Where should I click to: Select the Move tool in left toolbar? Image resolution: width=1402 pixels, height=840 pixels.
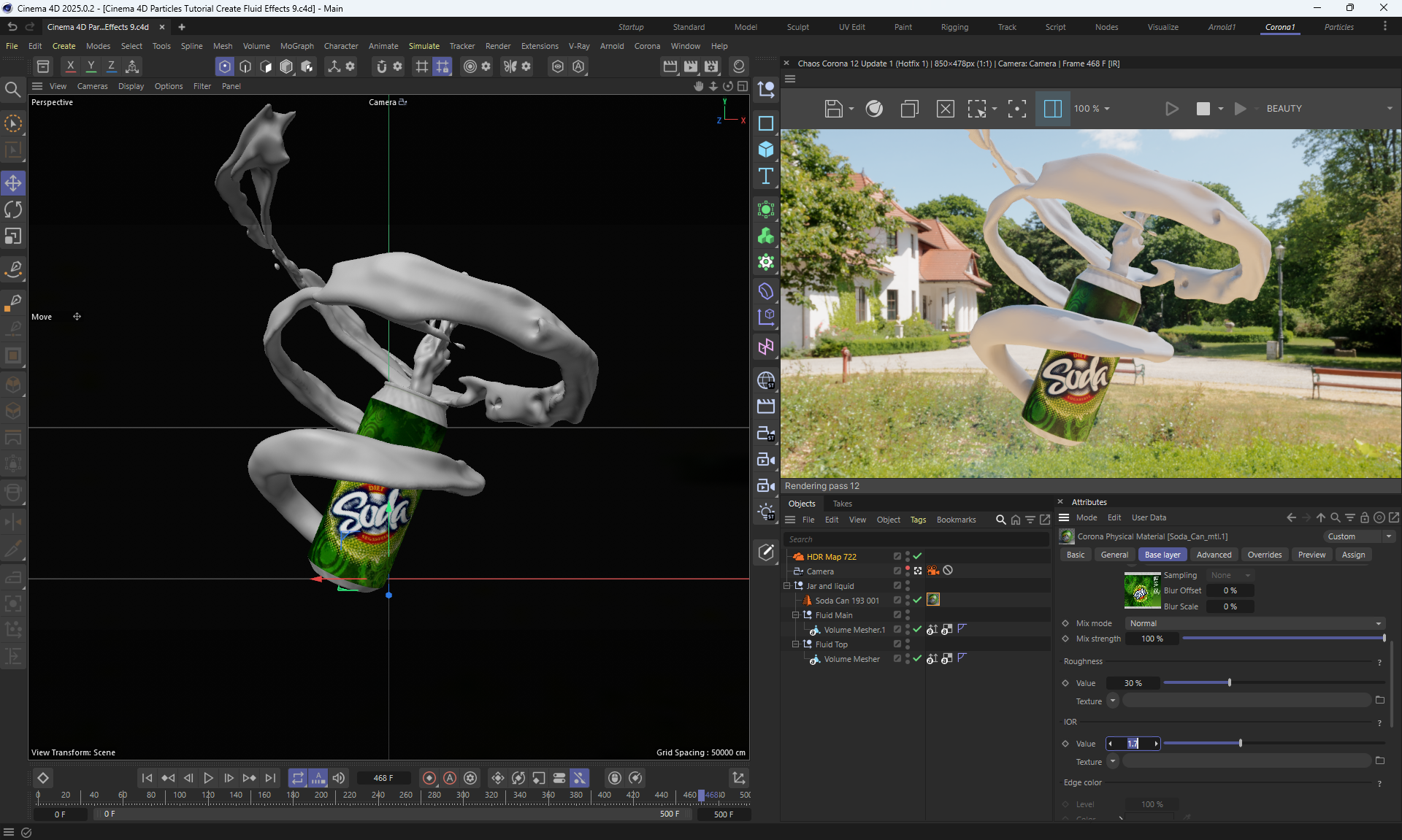[13, 183]
